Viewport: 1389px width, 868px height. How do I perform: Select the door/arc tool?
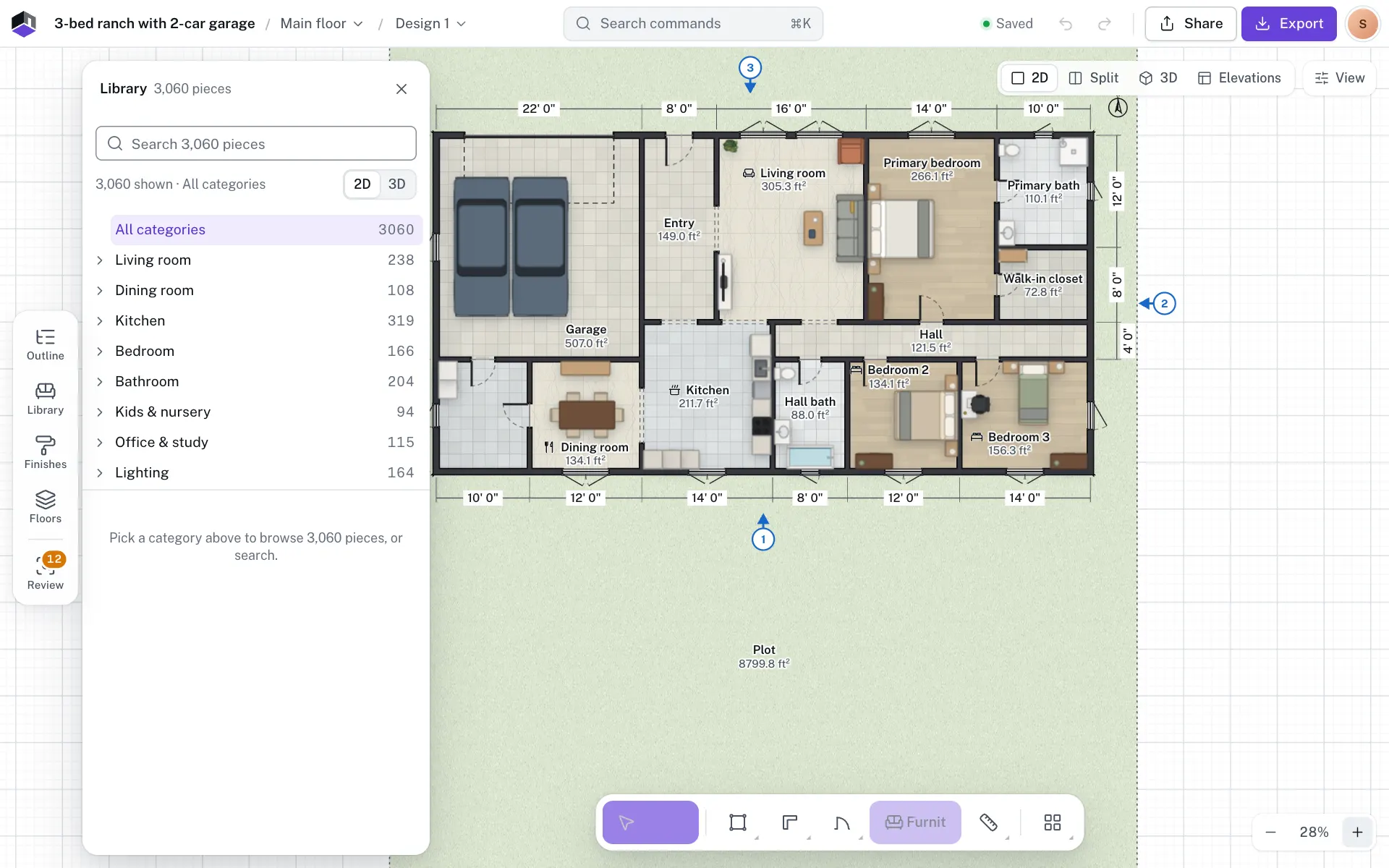tap(842, 822)
